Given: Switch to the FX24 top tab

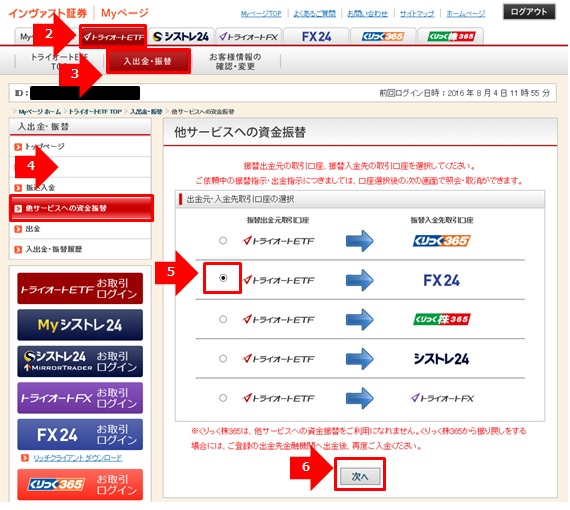Looking at the screenshot, I should pos(316,37).
